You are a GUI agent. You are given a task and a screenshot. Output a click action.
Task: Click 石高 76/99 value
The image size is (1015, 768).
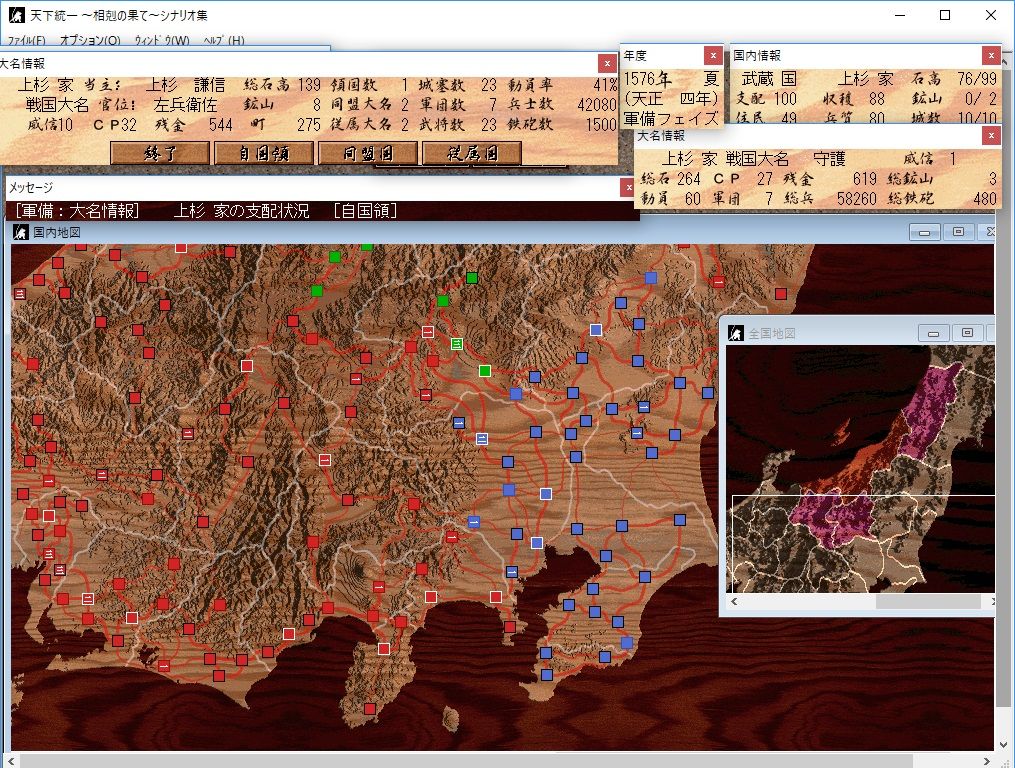977,79
